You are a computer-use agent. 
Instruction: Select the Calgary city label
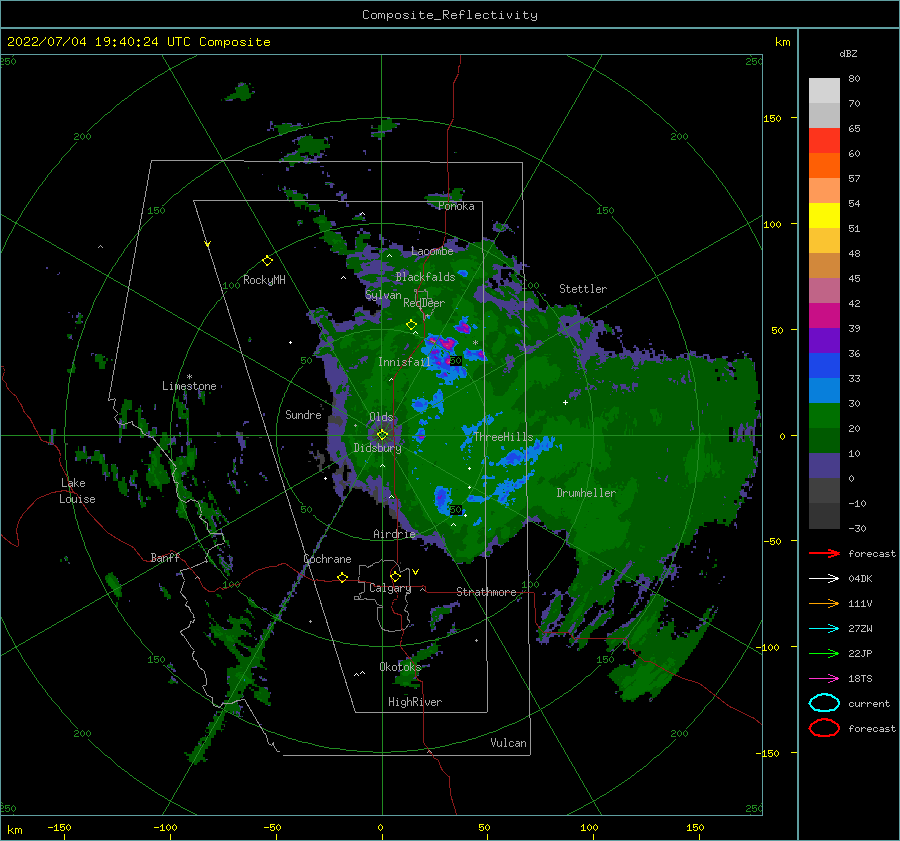tap(390, 588)
